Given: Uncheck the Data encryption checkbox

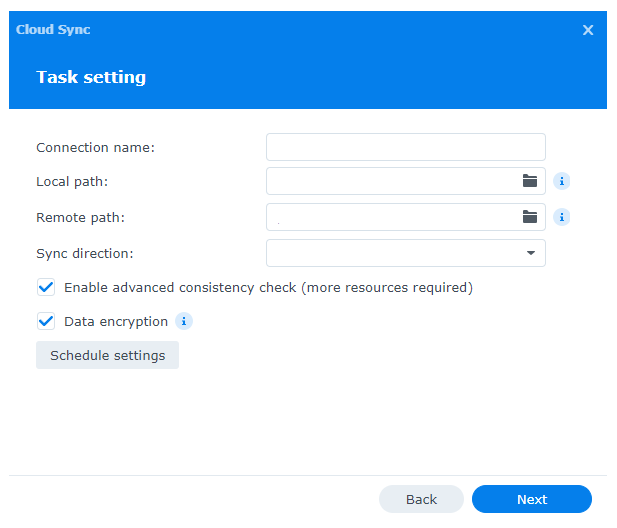Looking at the screenshot, I should coord(46,322).
